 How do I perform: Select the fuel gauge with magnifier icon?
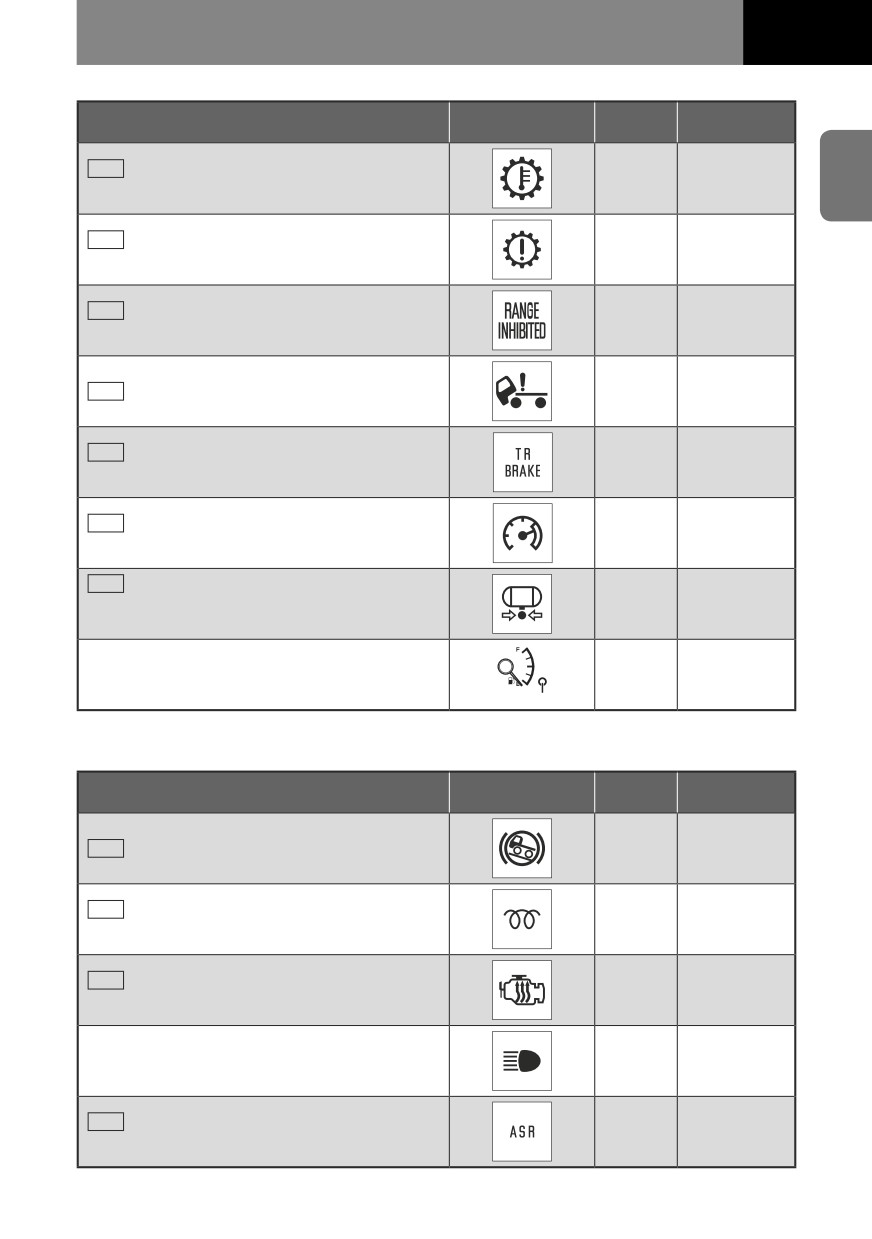click(x=524, y=675)
